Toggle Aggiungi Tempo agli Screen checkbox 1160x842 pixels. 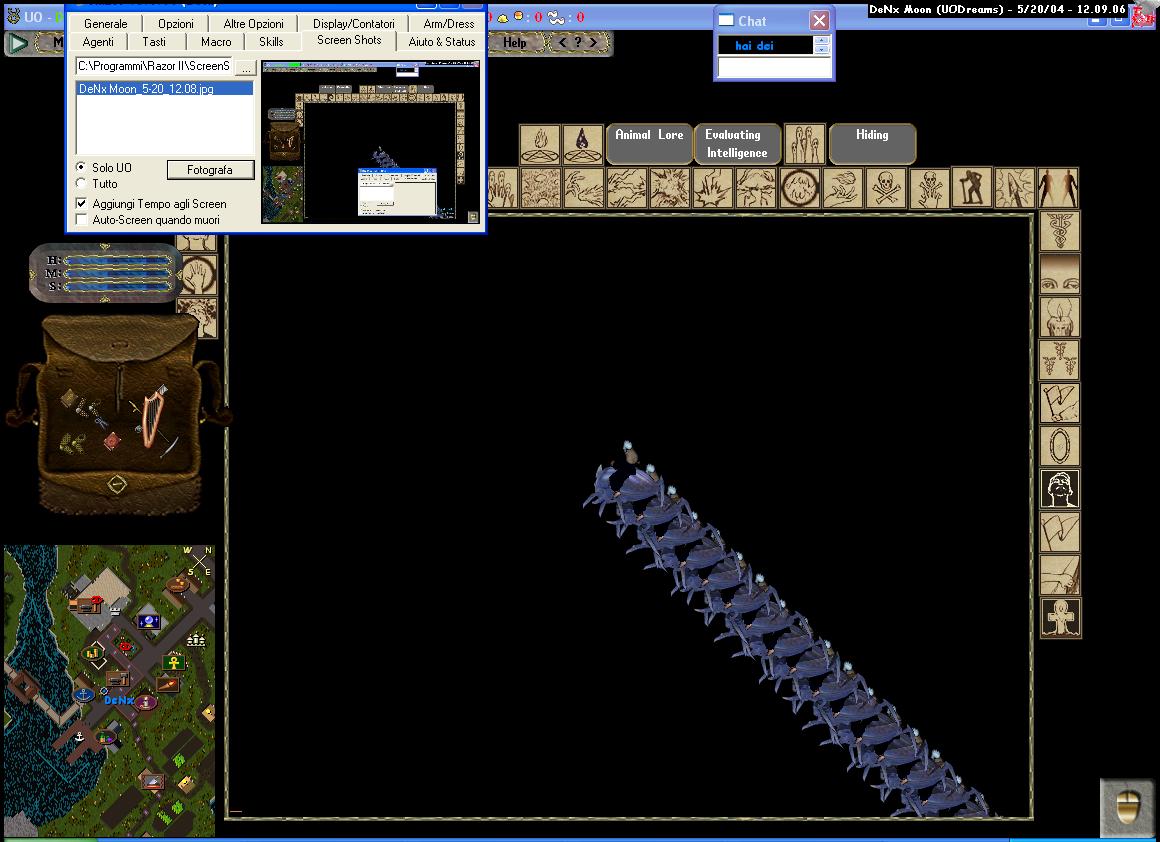click(81, 203)
